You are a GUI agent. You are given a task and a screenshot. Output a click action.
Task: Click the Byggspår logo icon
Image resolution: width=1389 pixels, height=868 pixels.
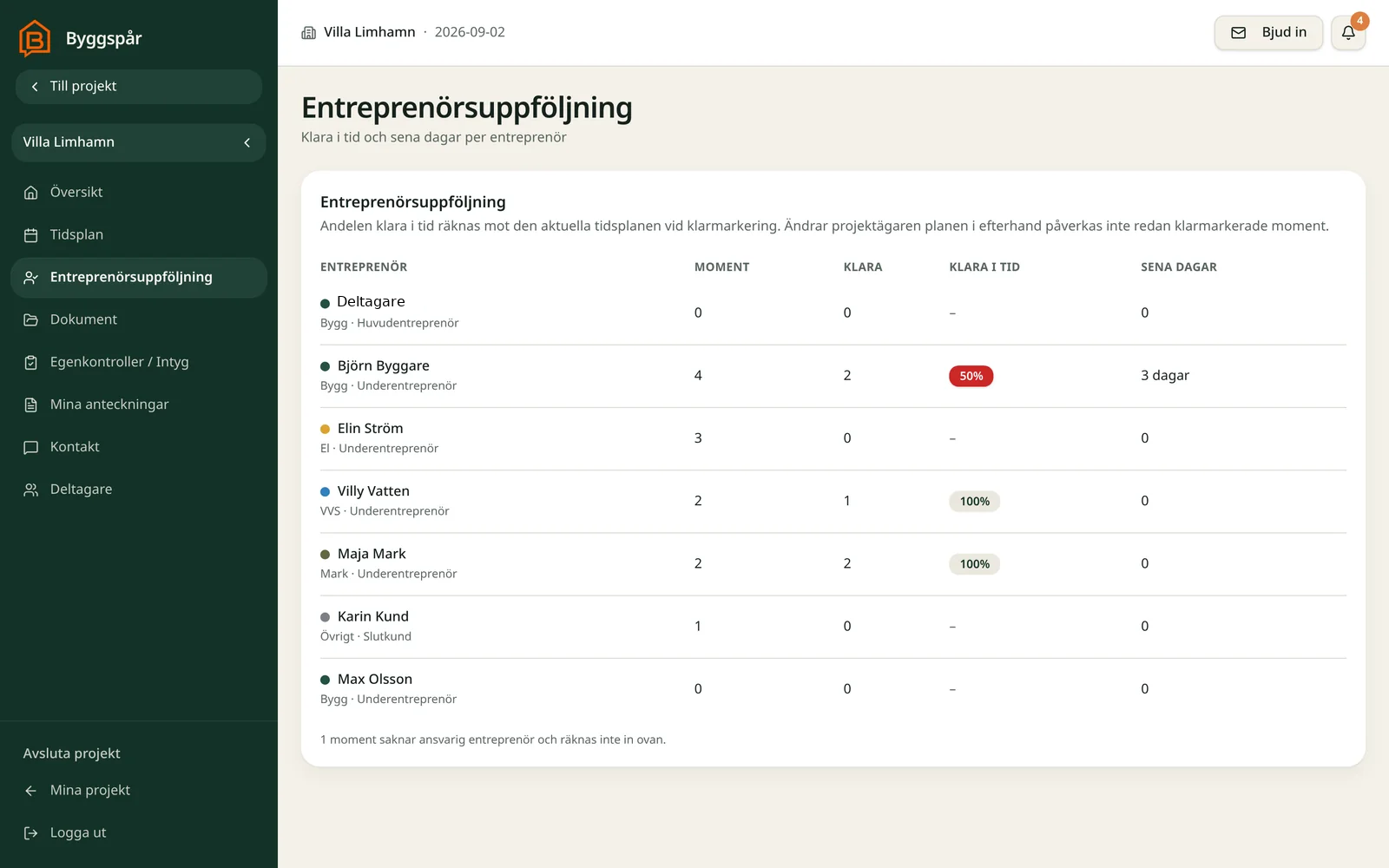(35, 38)
